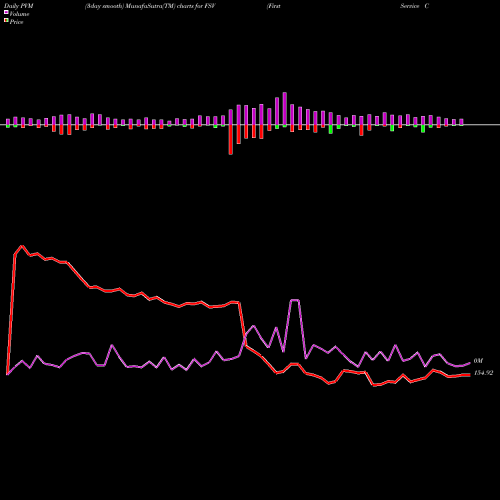The width and height of the screenshot is (500, 500).
Task: Click the '0M' volume value label
Action: coord(478,361)
